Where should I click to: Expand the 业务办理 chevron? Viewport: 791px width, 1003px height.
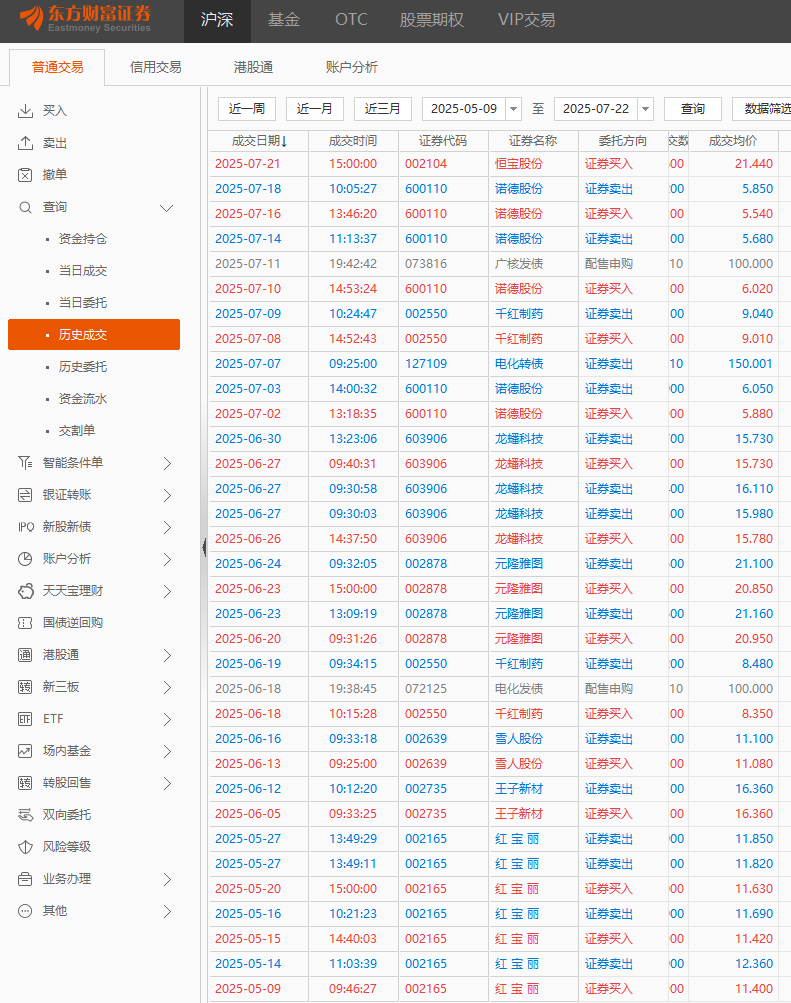pyautogui.click(x=168, y=880)
